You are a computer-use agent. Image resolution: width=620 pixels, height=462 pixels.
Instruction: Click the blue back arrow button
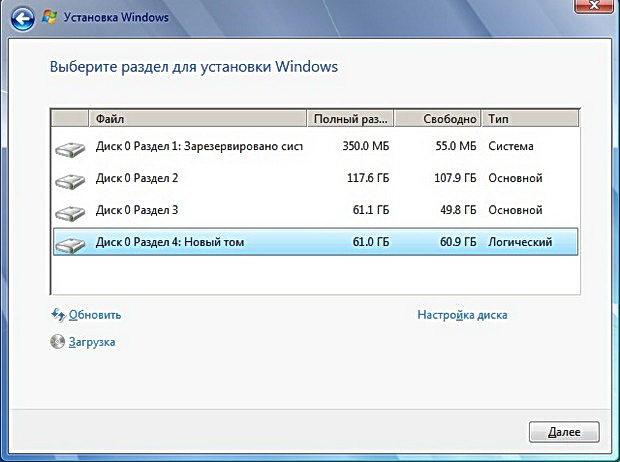20,17
